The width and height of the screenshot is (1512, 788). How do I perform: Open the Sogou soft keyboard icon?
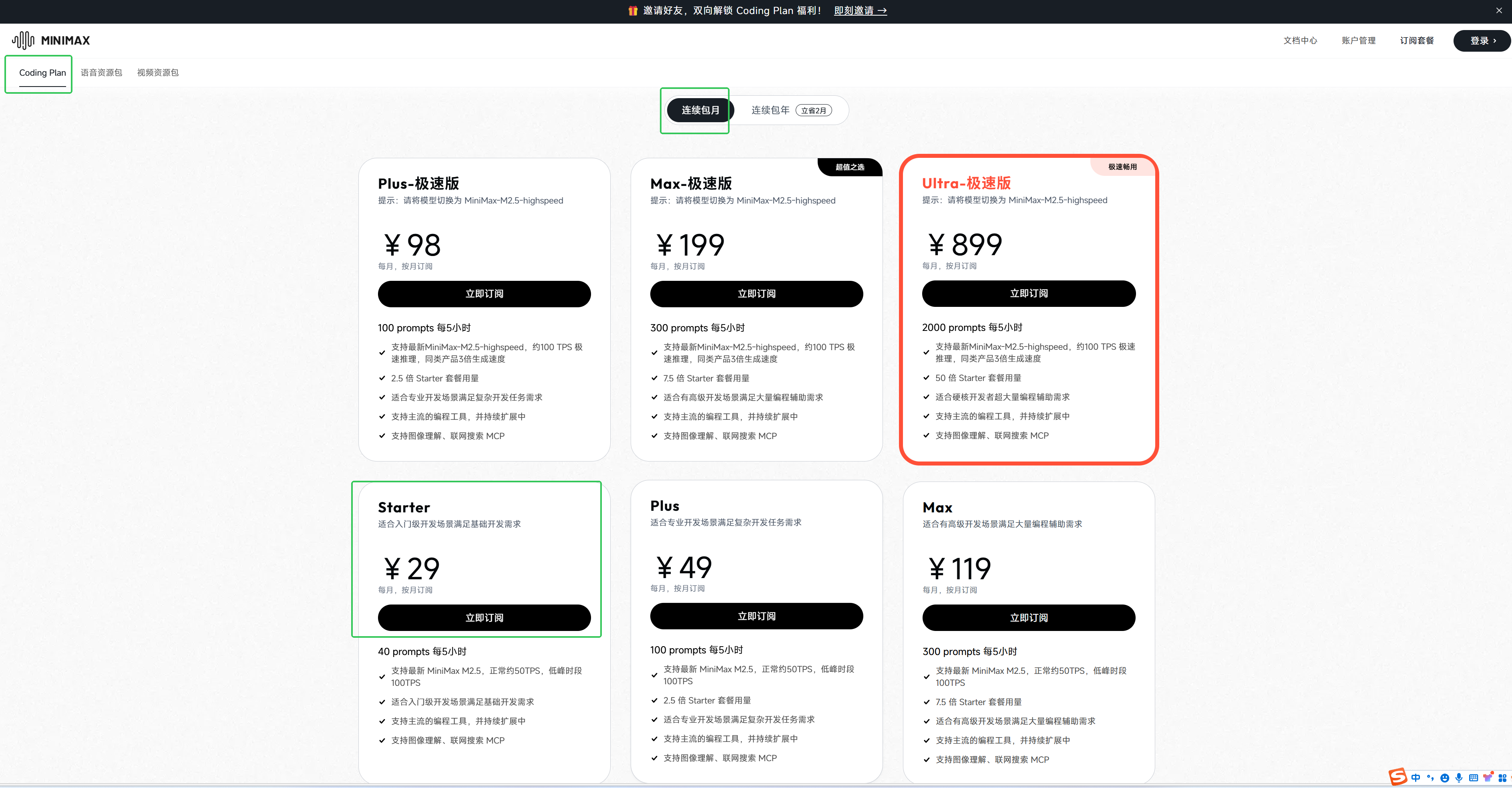click(x=1473, y=778)
